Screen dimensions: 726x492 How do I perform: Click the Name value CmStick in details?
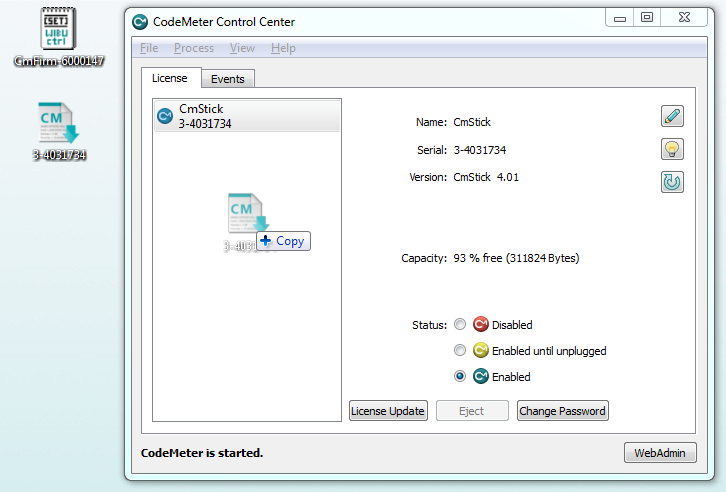pyautogui.click(x=472, y=122)
